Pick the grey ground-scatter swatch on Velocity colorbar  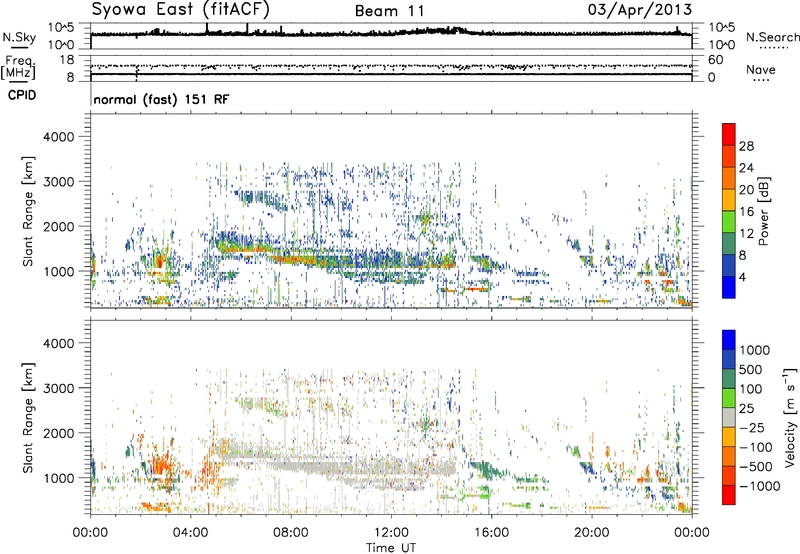pos(729,417)
